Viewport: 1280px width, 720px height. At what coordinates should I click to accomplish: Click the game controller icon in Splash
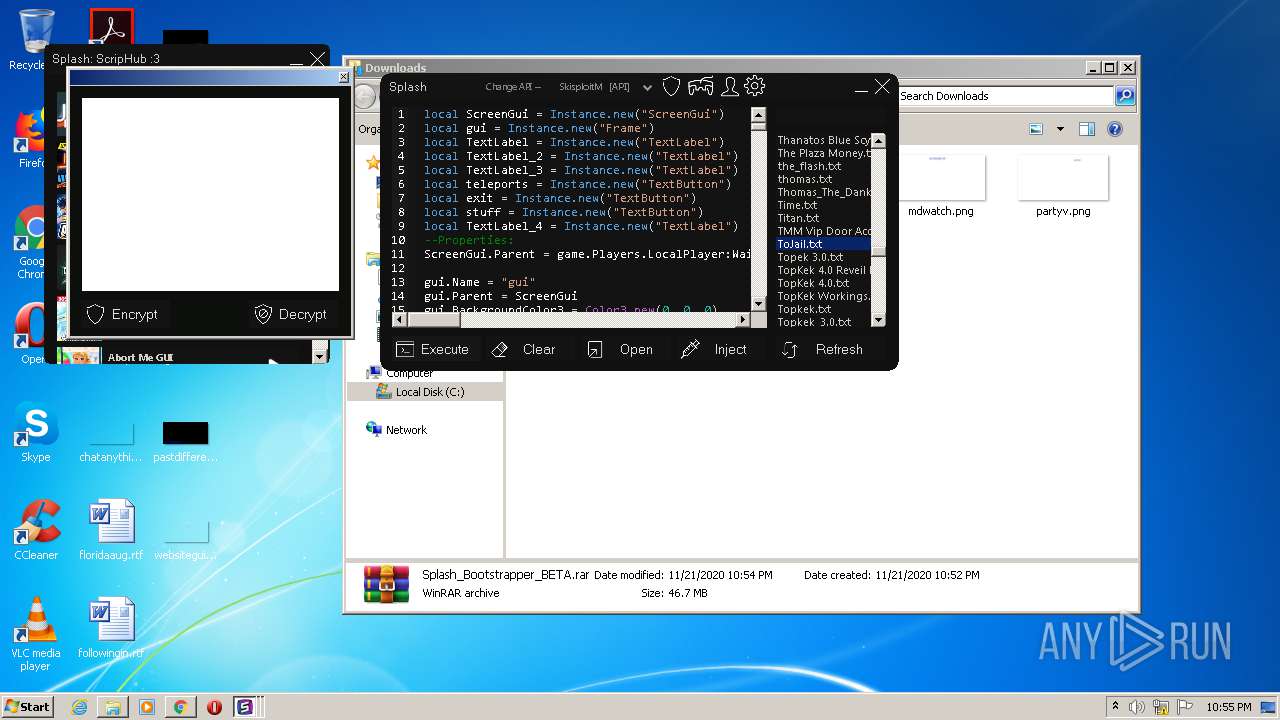point(701,87)
